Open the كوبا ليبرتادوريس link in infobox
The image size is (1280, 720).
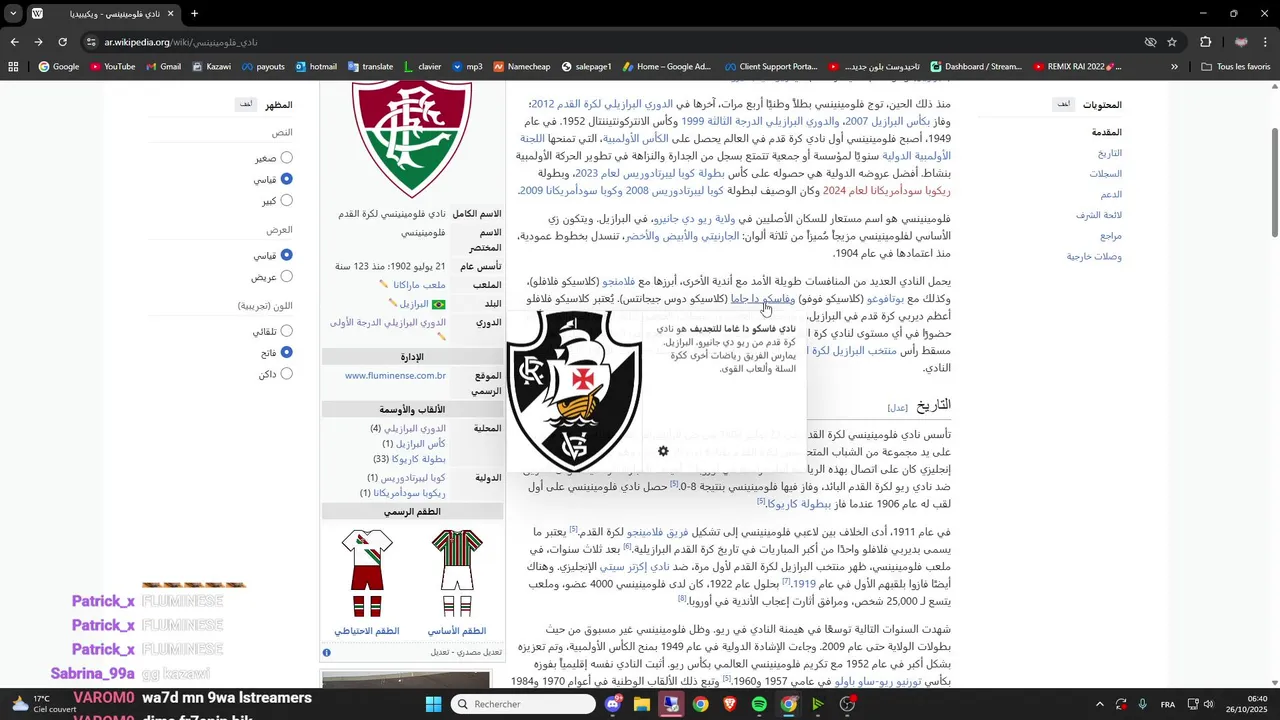tap(413, 478)
